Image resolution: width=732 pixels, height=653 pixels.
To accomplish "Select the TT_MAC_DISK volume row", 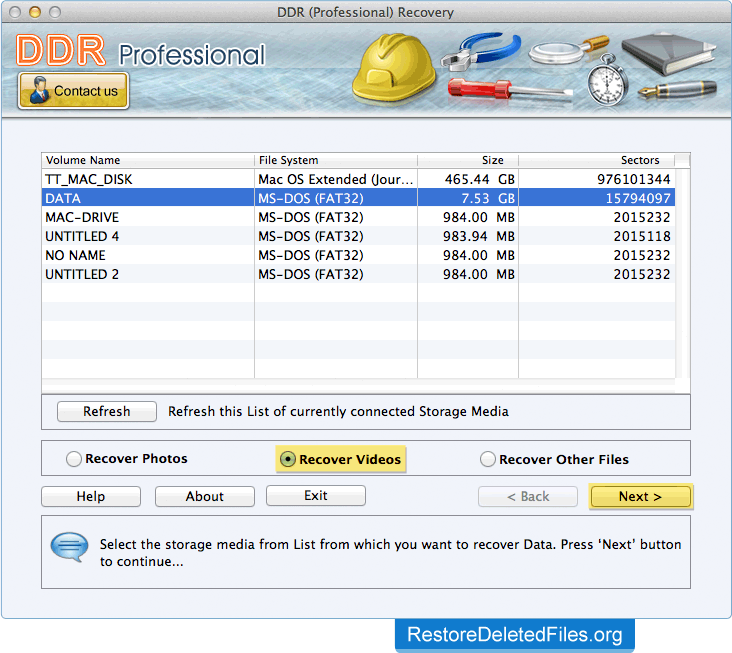I will tap(358, 179).
